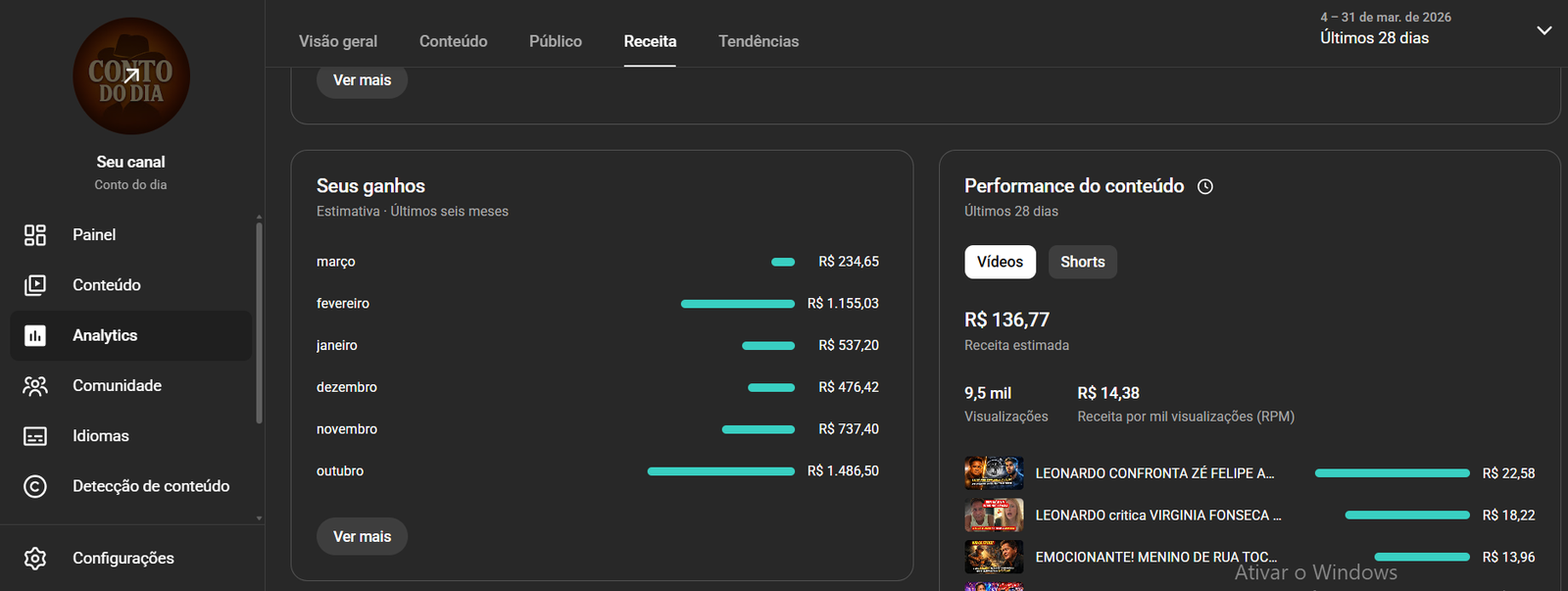Click the R$ 14,38 RPM value
The height and width of the screenshot is (591, 1568).
point(1108,393)
